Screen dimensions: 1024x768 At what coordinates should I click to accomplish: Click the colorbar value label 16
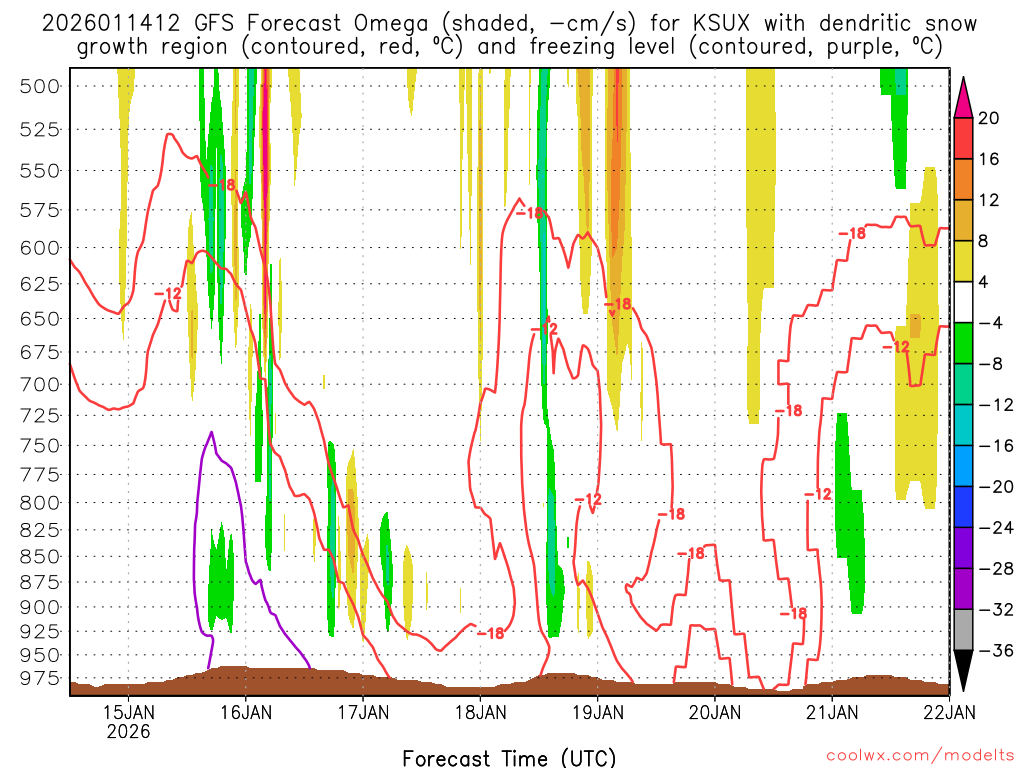pos(988,159)
